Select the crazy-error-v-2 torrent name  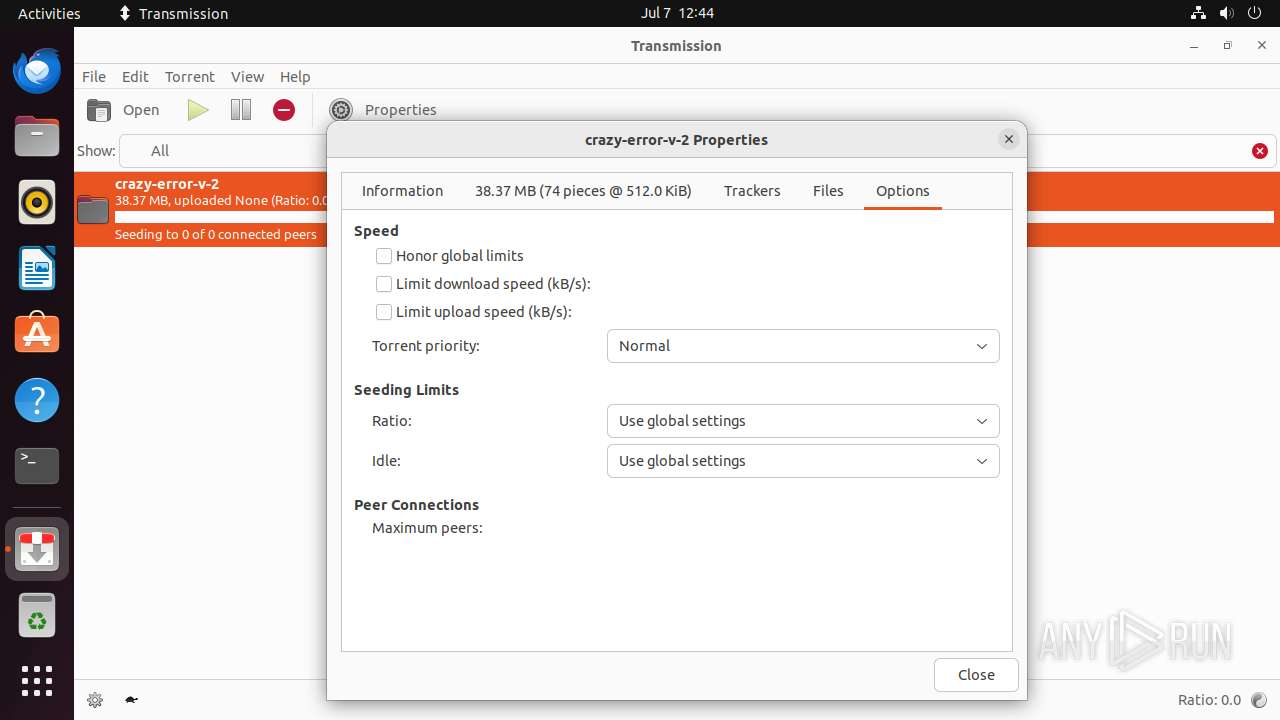167,184
